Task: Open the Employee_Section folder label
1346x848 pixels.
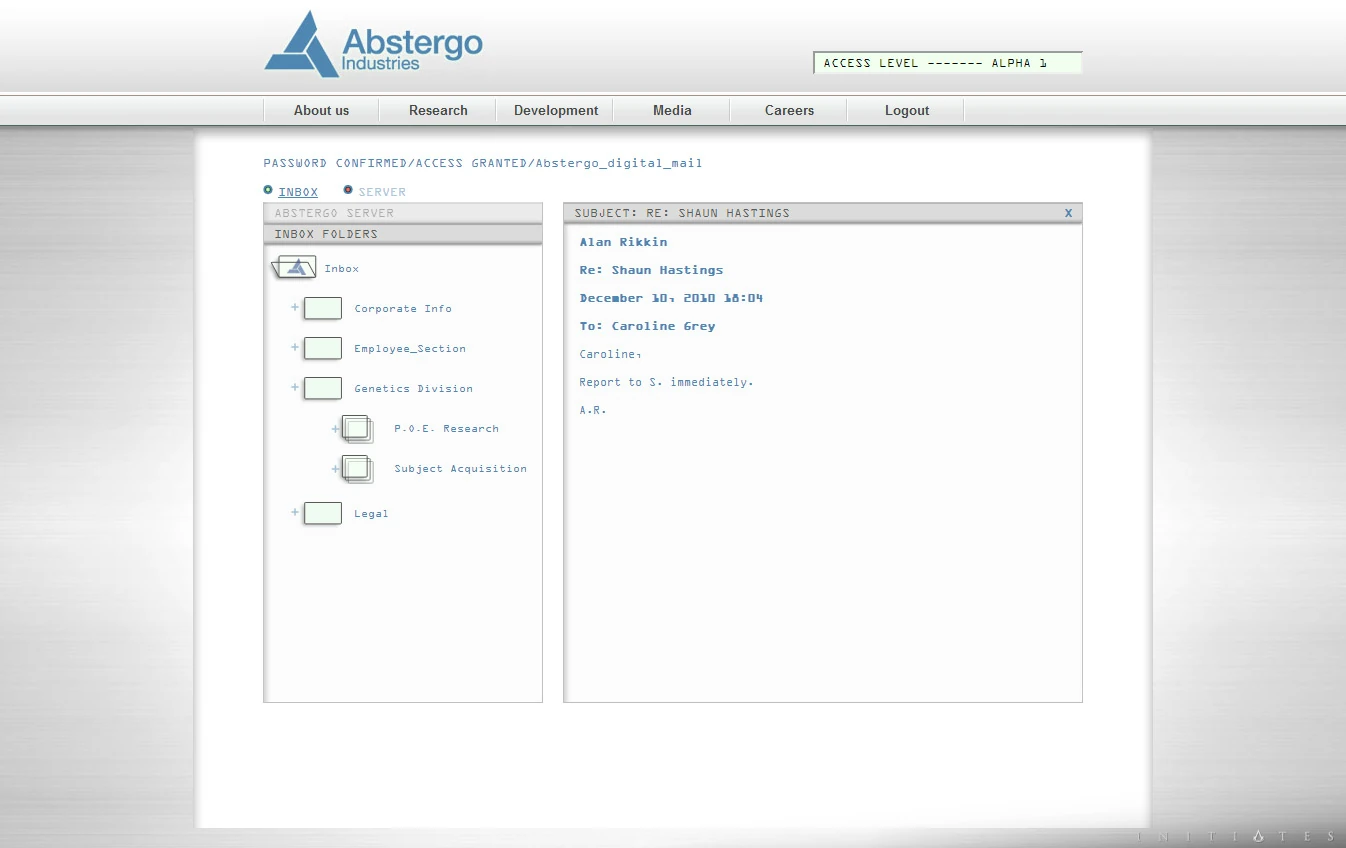Action: click(410, 349)
